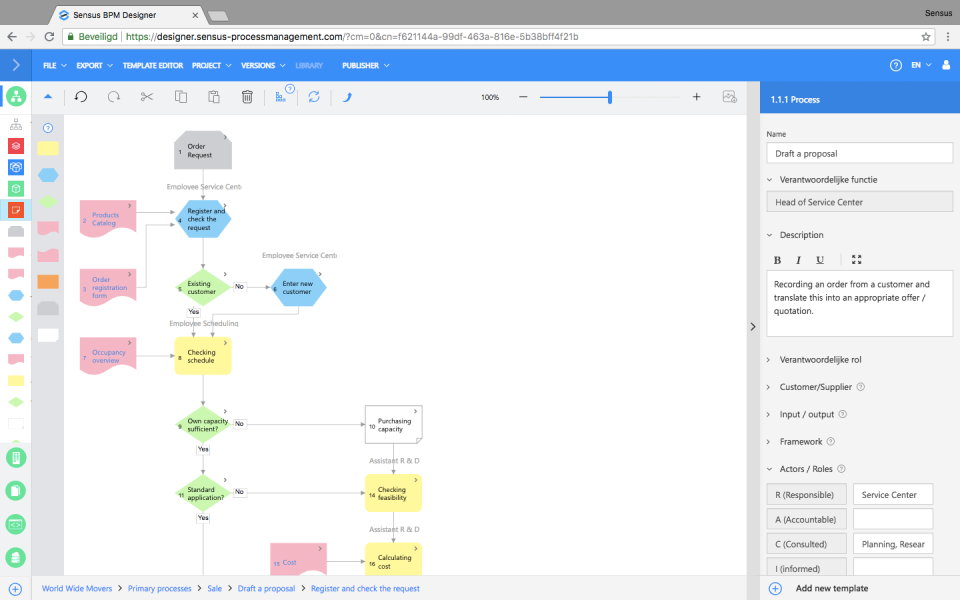960x600 pixels.
Task: Click the undo arrow icon
Action: (81, 97)
